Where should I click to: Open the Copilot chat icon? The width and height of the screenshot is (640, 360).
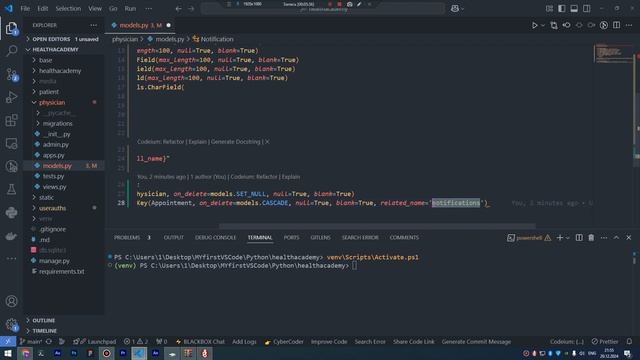point(455,8)
